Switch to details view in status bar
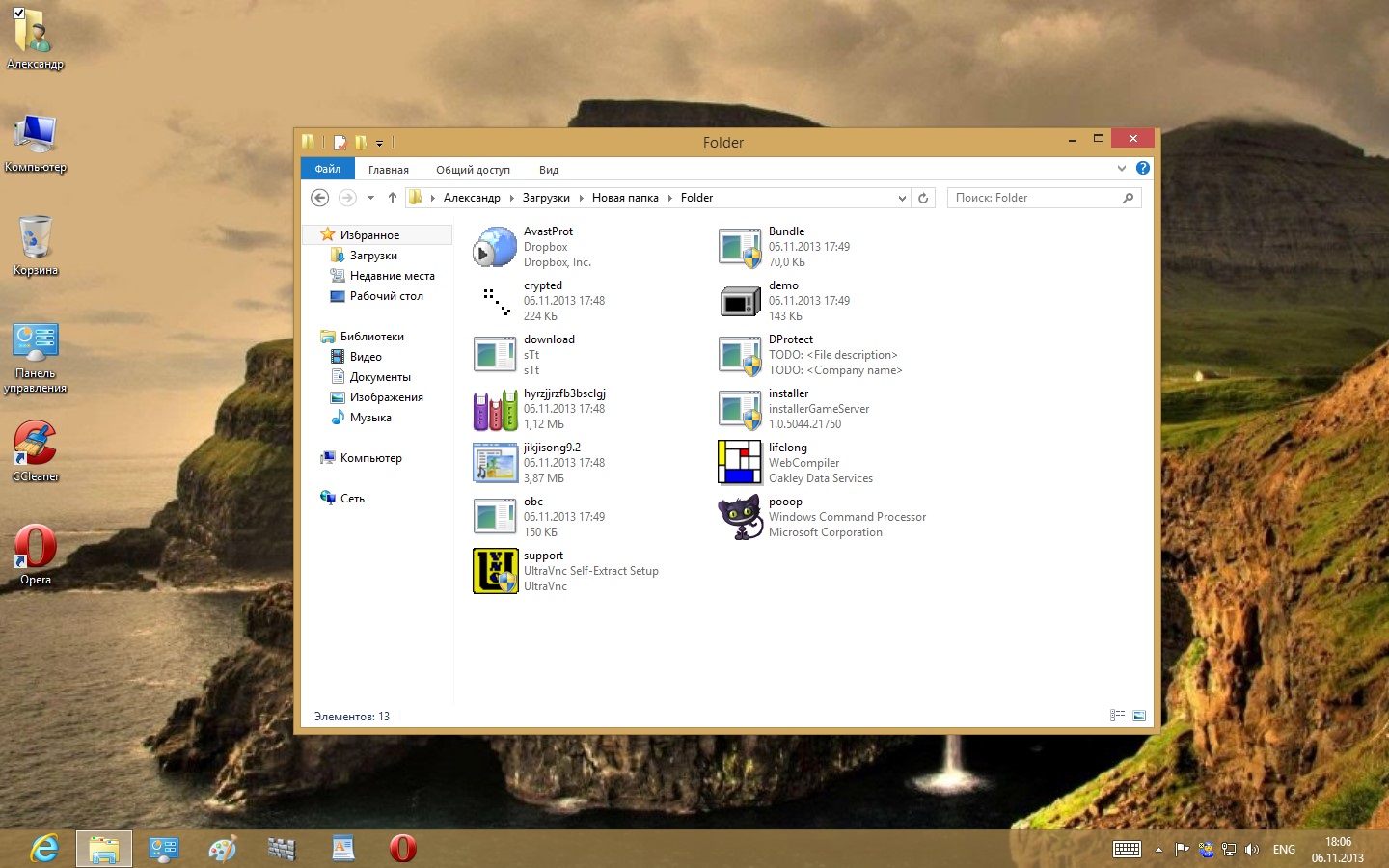The width and height of the screenshot is (1389, 868). pos(1117,716)
